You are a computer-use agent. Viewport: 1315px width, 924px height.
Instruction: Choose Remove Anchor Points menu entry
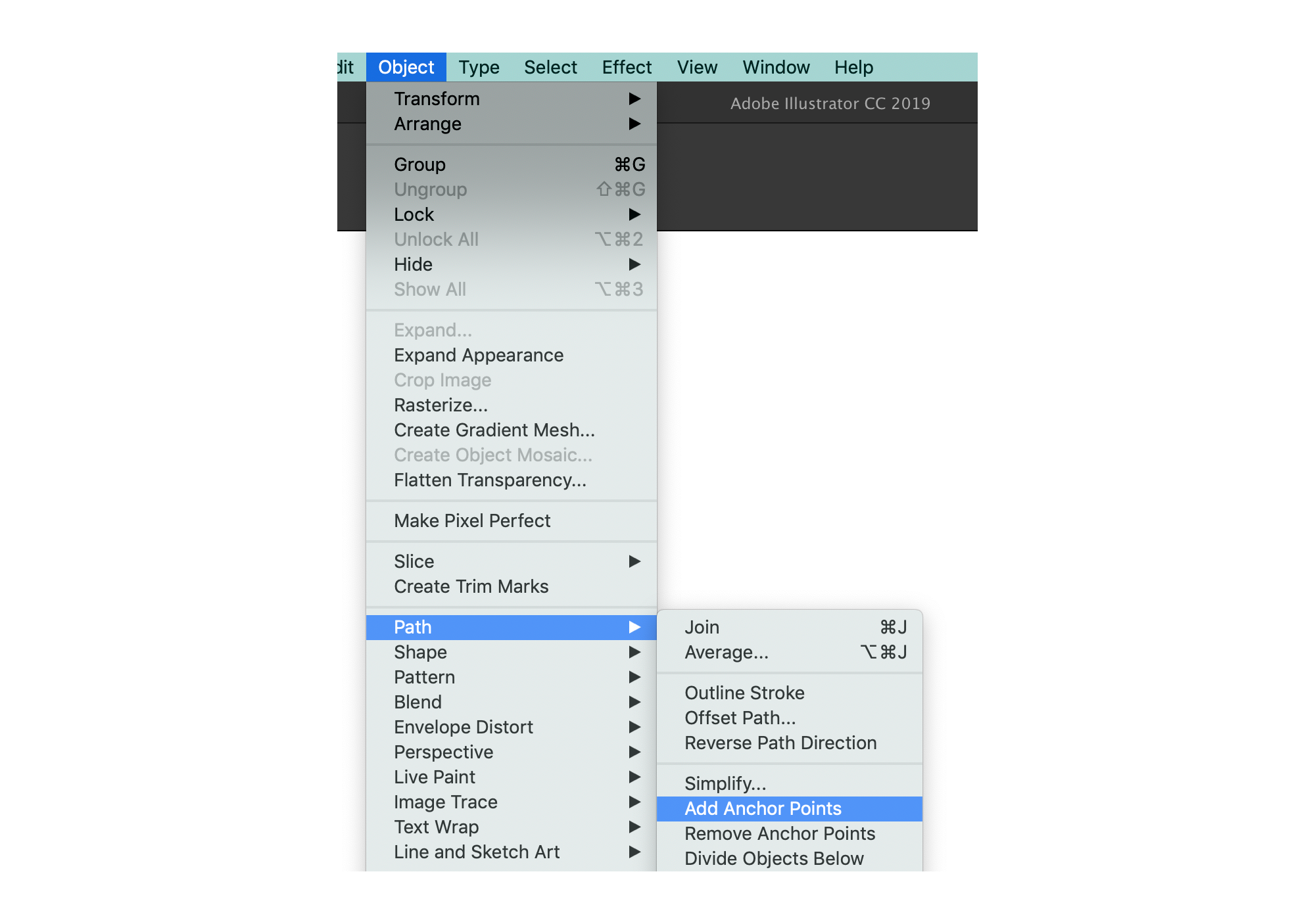coord(780,833)
